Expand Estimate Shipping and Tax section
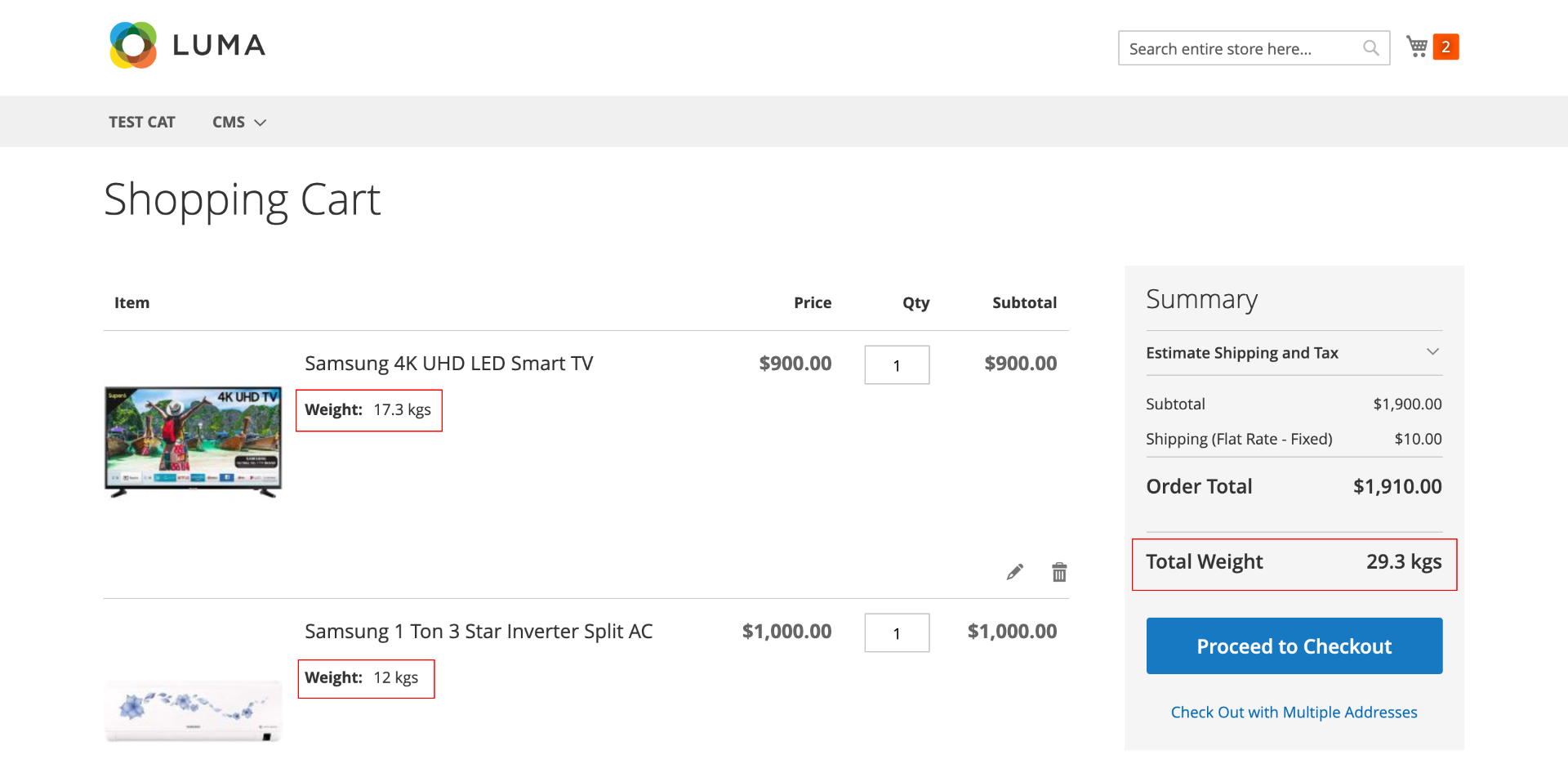 pyautogui.click(x=1294, y=353)
